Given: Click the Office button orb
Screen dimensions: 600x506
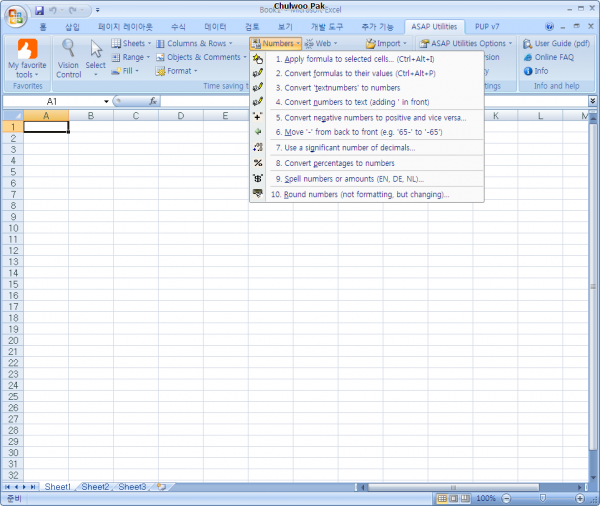Looking at the screenshot, I should tap(16, 16).
